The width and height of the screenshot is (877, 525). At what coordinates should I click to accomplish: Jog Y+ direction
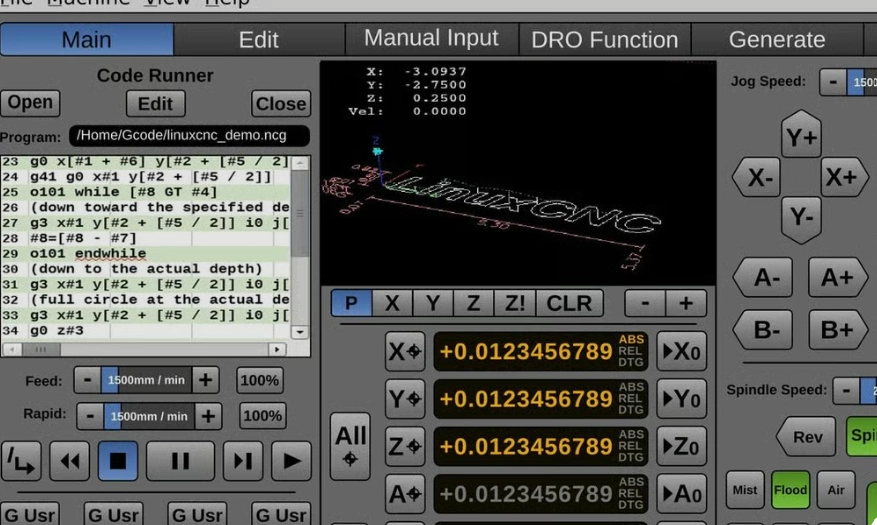tap(801, 134)
